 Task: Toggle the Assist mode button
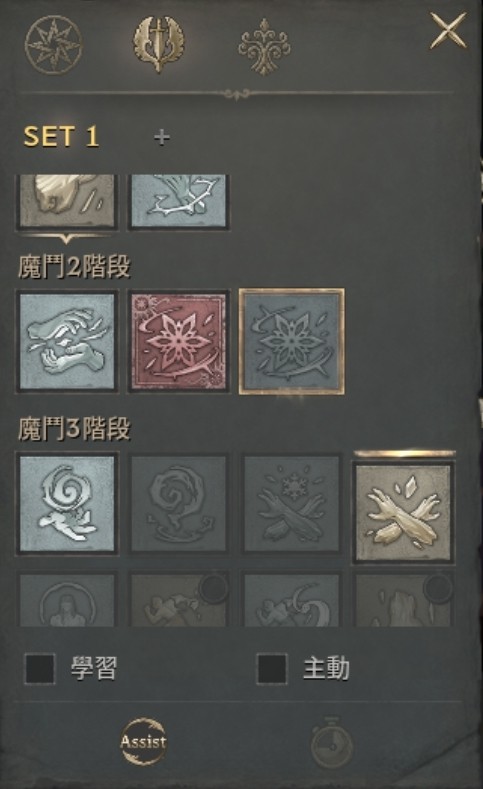(143, 742)
